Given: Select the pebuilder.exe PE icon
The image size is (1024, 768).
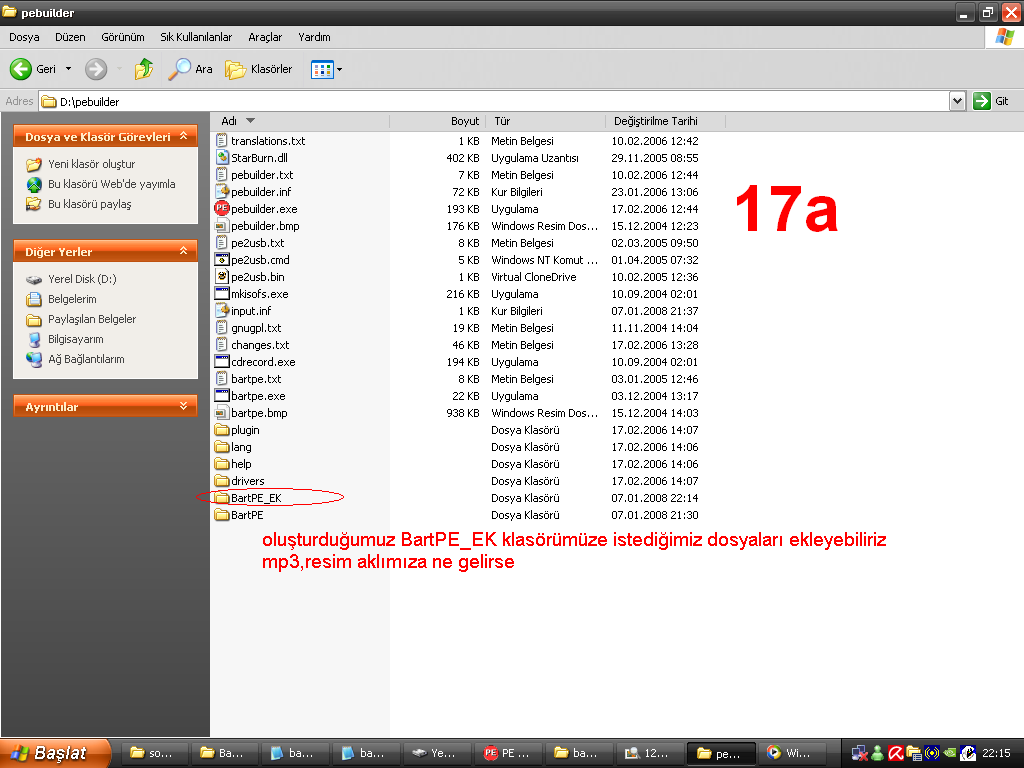Looking at the screenshot, I should (222, 208).
